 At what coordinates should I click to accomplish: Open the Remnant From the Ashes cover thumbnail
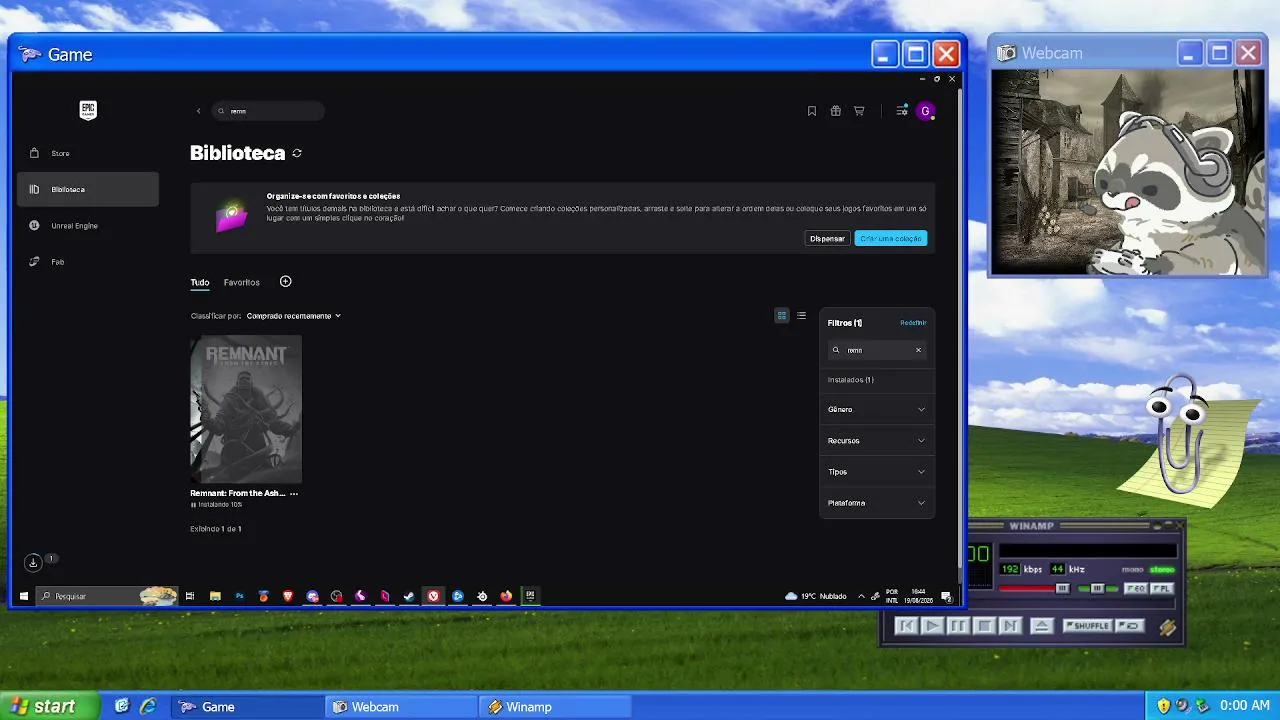(x=246, y=409)
